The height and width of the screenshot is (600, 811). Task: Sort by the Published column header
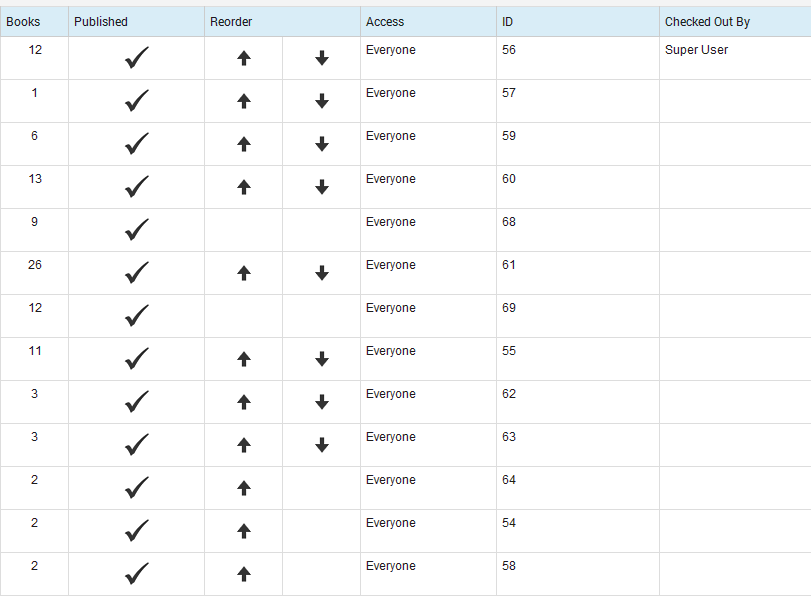[101, 22]
